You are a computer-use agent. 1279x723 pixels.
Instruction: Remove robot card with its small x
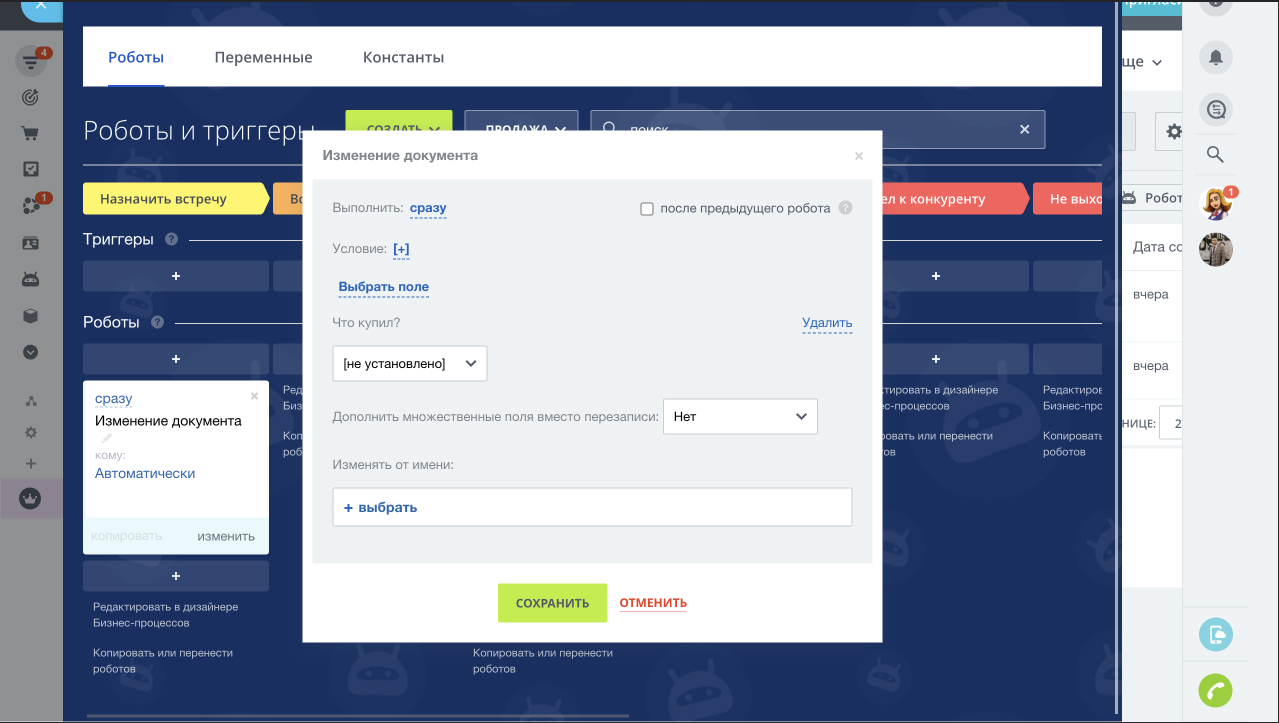point(254,396)
